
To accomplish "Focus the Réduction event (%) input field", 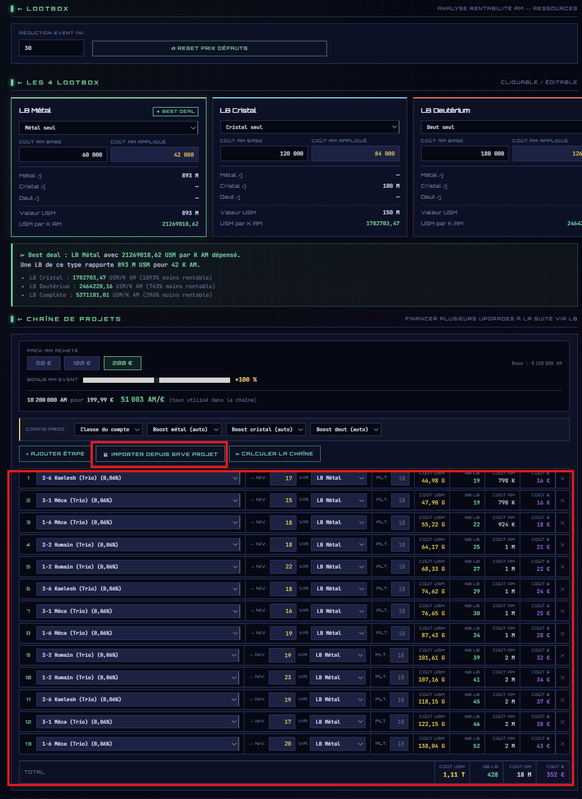I will tap(51, 48).
